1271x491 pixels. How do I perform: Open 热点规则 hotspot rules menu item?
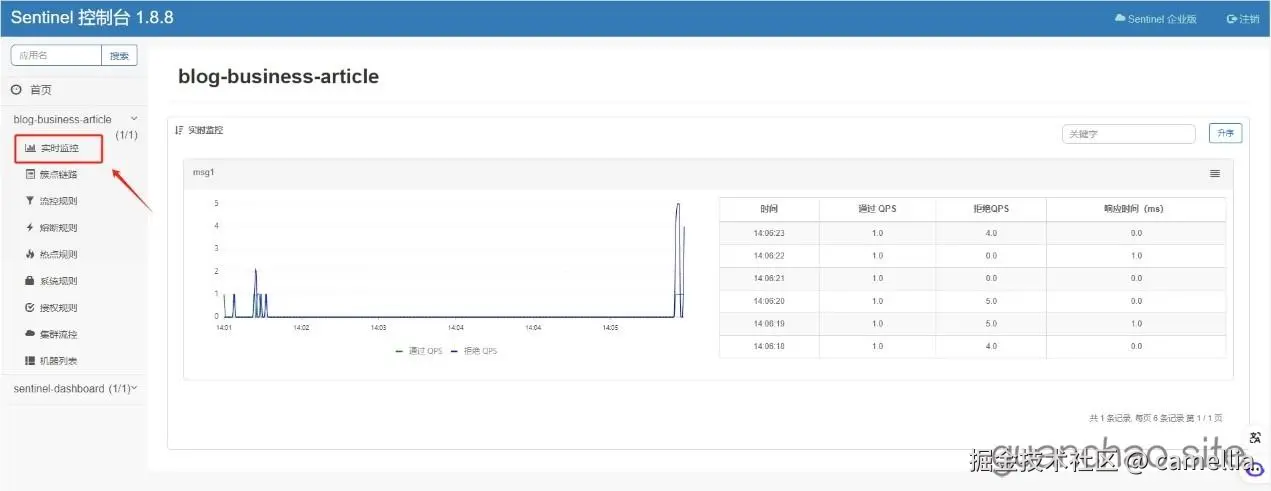52,254
